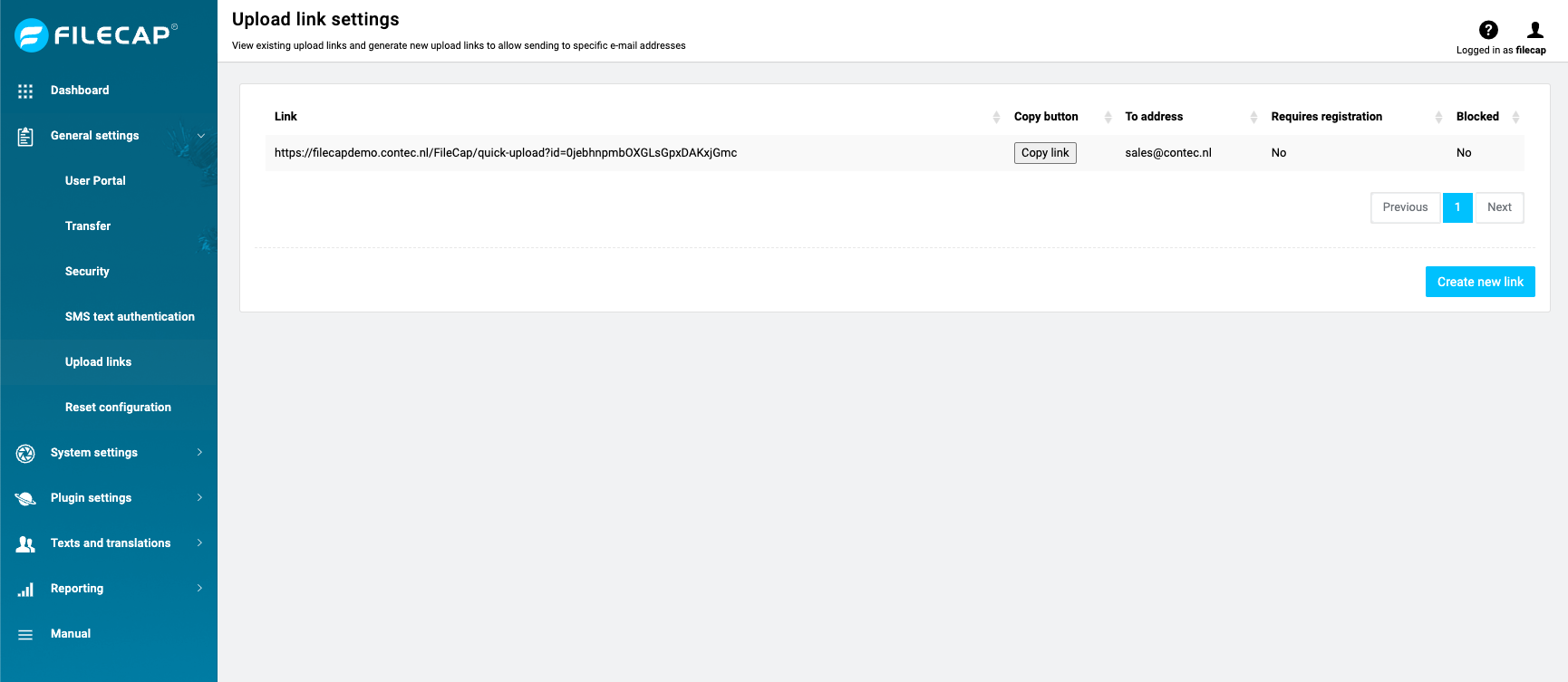
Task: Open the User Portal settings page
Action: (95, 180)
